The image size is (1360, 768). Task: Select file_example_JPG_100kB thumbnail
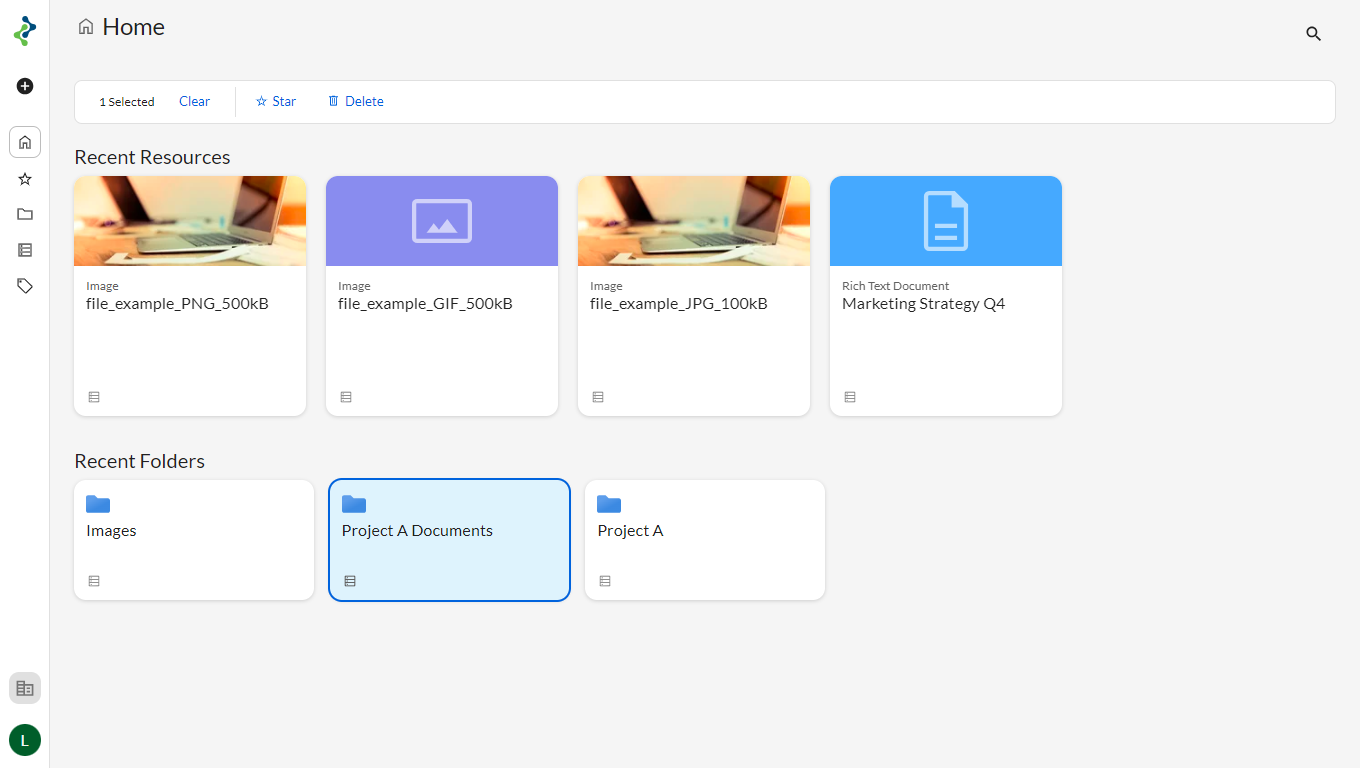(694, 221)
